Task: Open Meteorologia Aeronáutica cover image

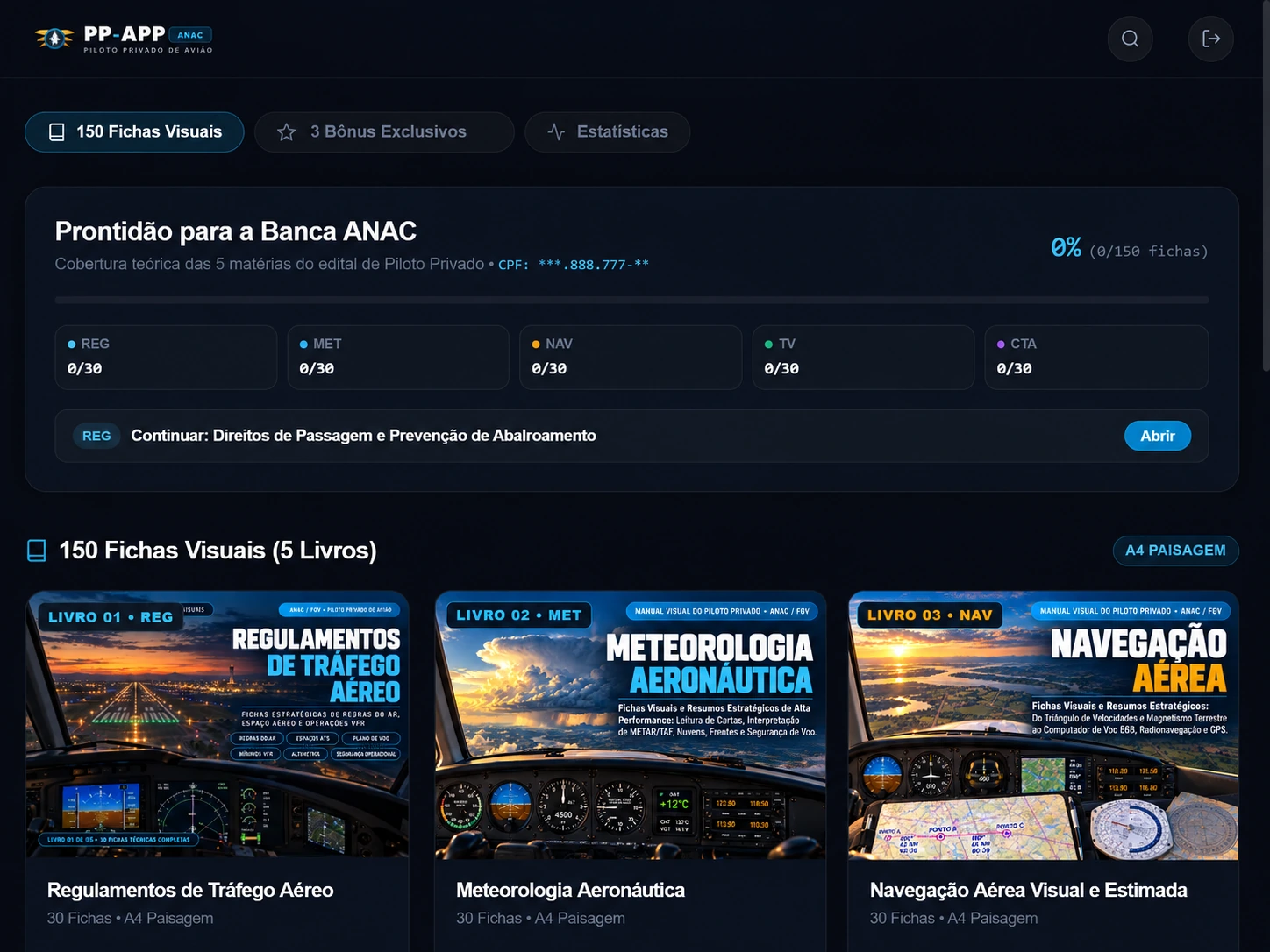Action: click(x=631, y=725)
